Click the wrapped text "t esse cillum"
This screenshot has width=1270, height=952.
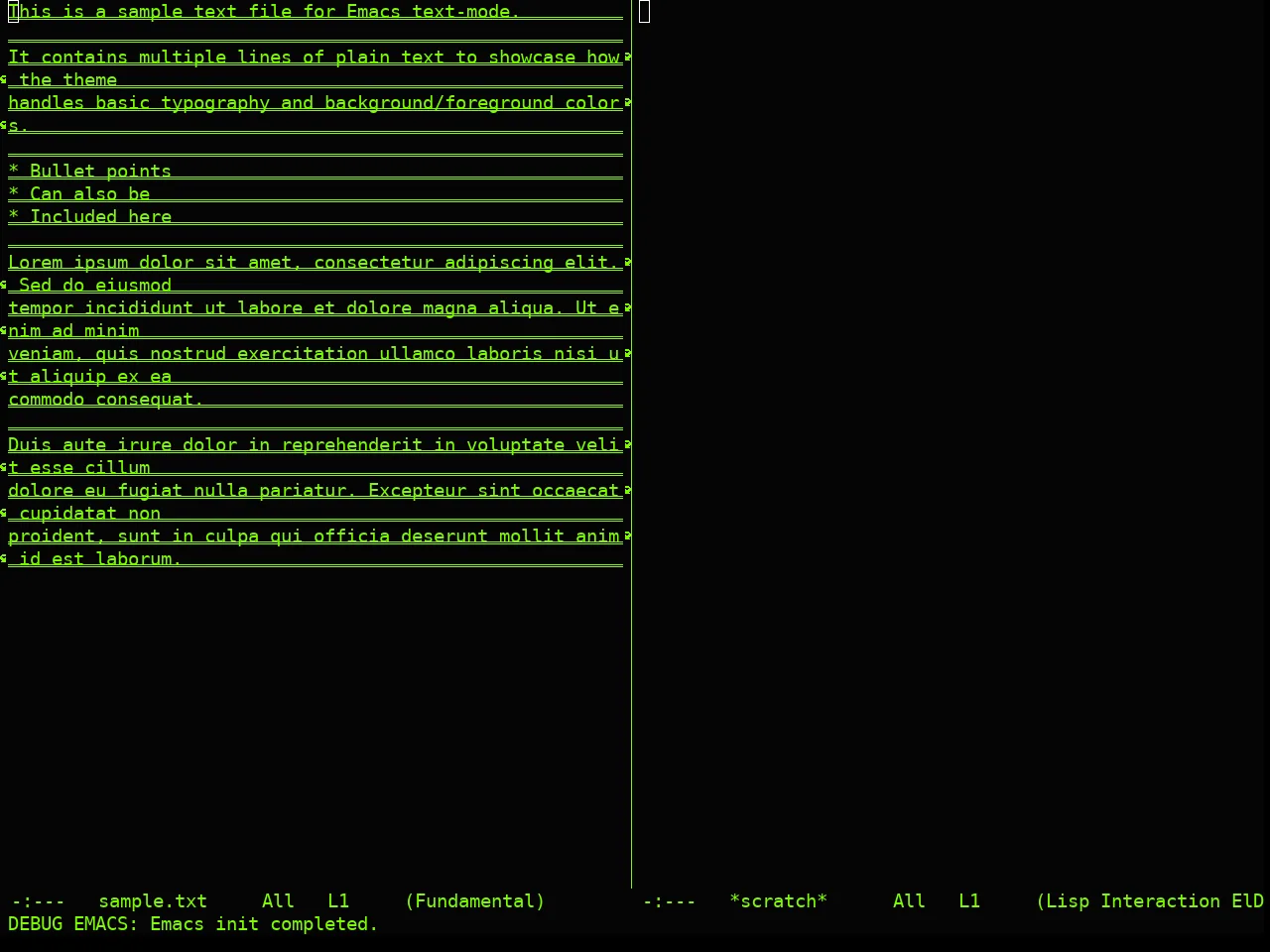tap(79, 468)
